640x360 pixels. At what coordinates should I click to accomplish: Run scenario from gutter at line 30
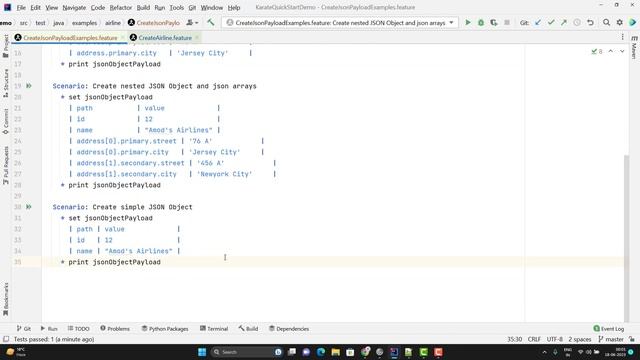tap(29, 207)
